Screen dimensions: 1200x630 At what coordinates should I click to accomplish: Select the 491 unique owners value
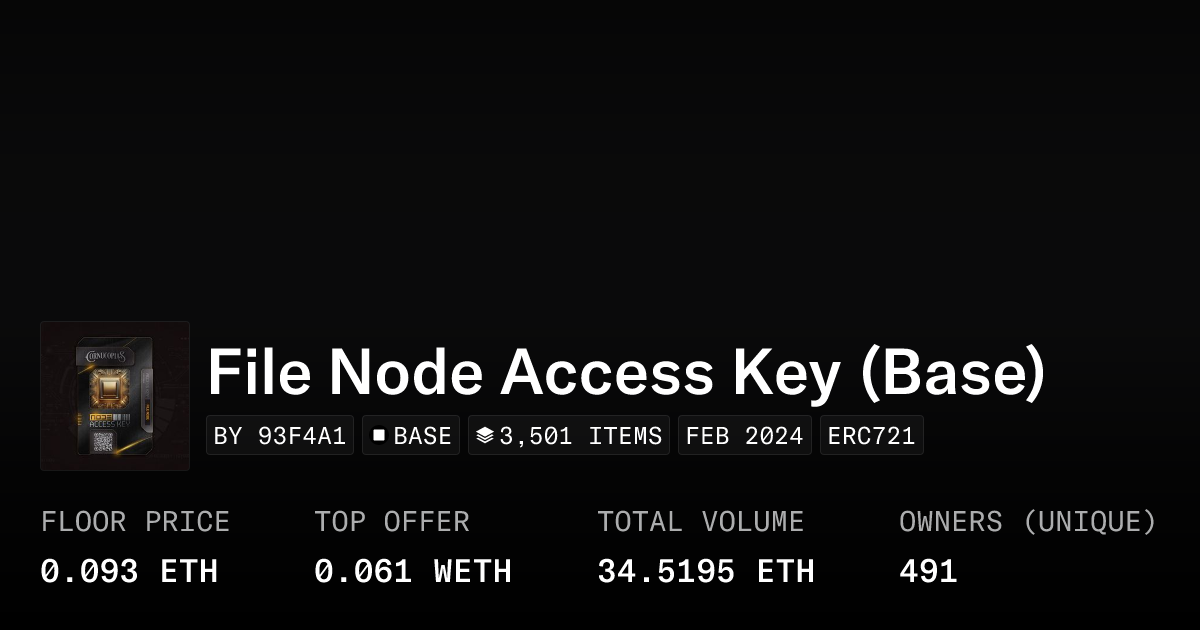(x=928, y=572)
